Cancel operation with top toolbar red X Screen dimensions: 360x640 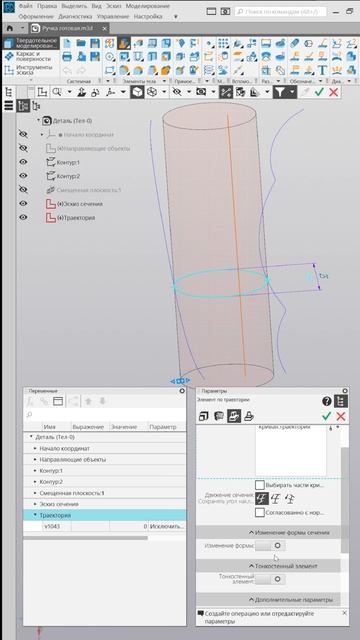333,92
